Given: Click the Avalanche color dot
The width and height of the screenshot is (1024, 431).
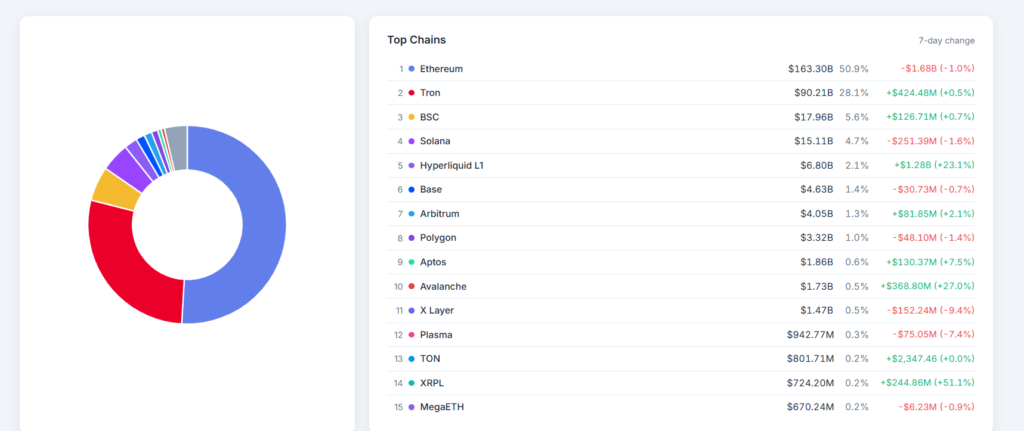Looking at the screenshot, I should [411, 286].
